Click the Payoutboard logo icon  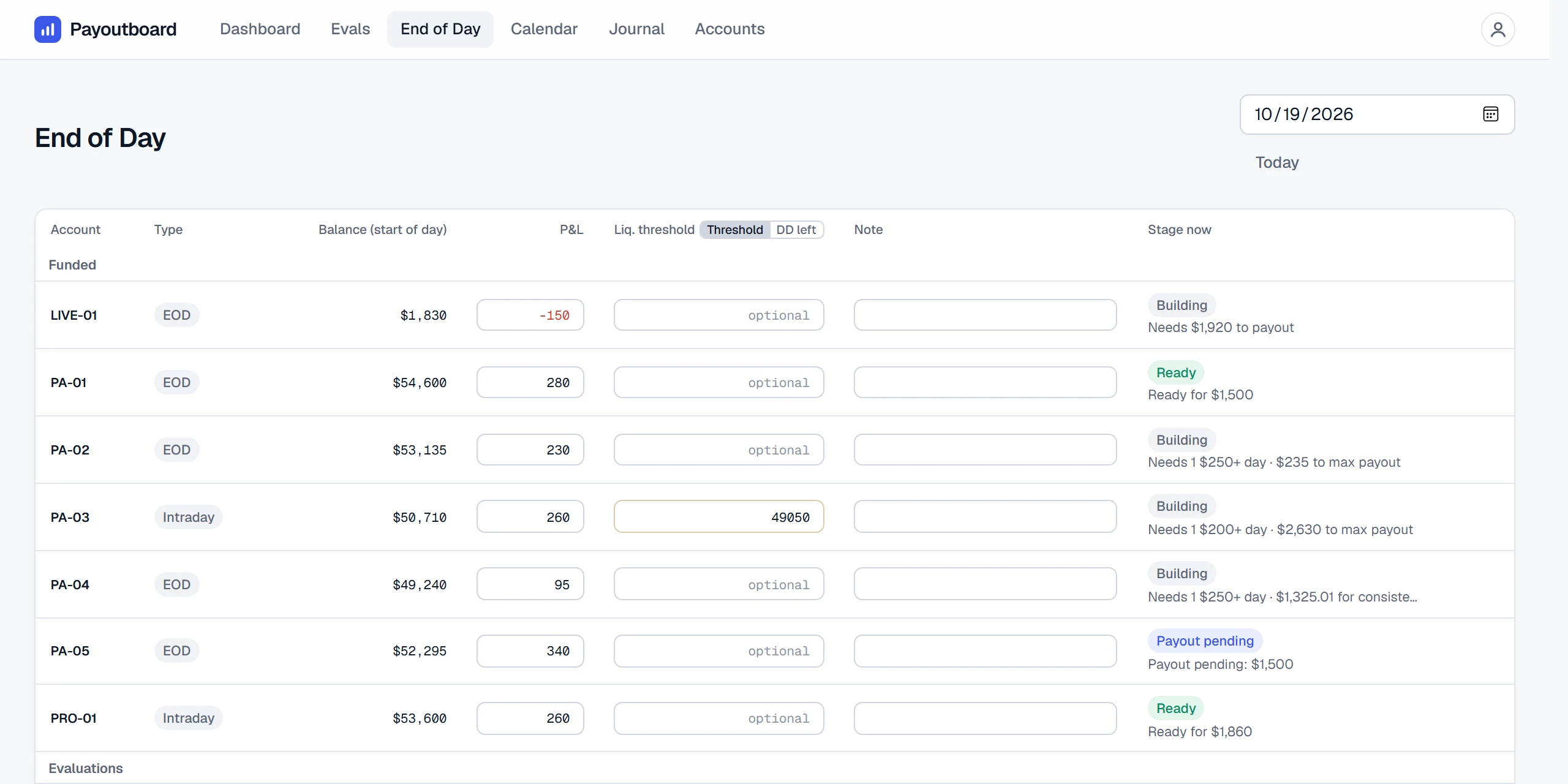click(x=48, y=29)
